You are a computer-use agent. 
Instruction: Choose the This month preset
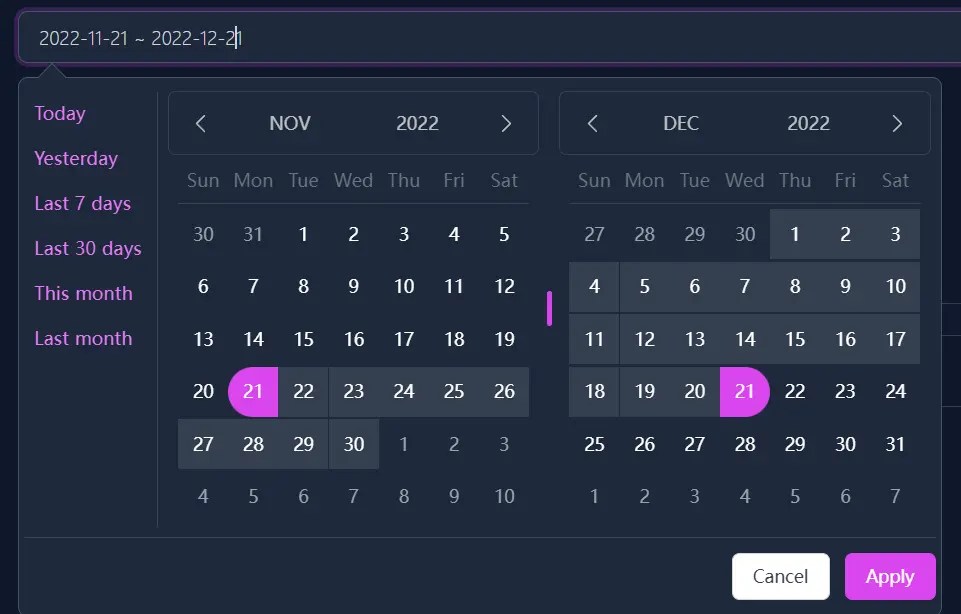[x=84, y=293]
